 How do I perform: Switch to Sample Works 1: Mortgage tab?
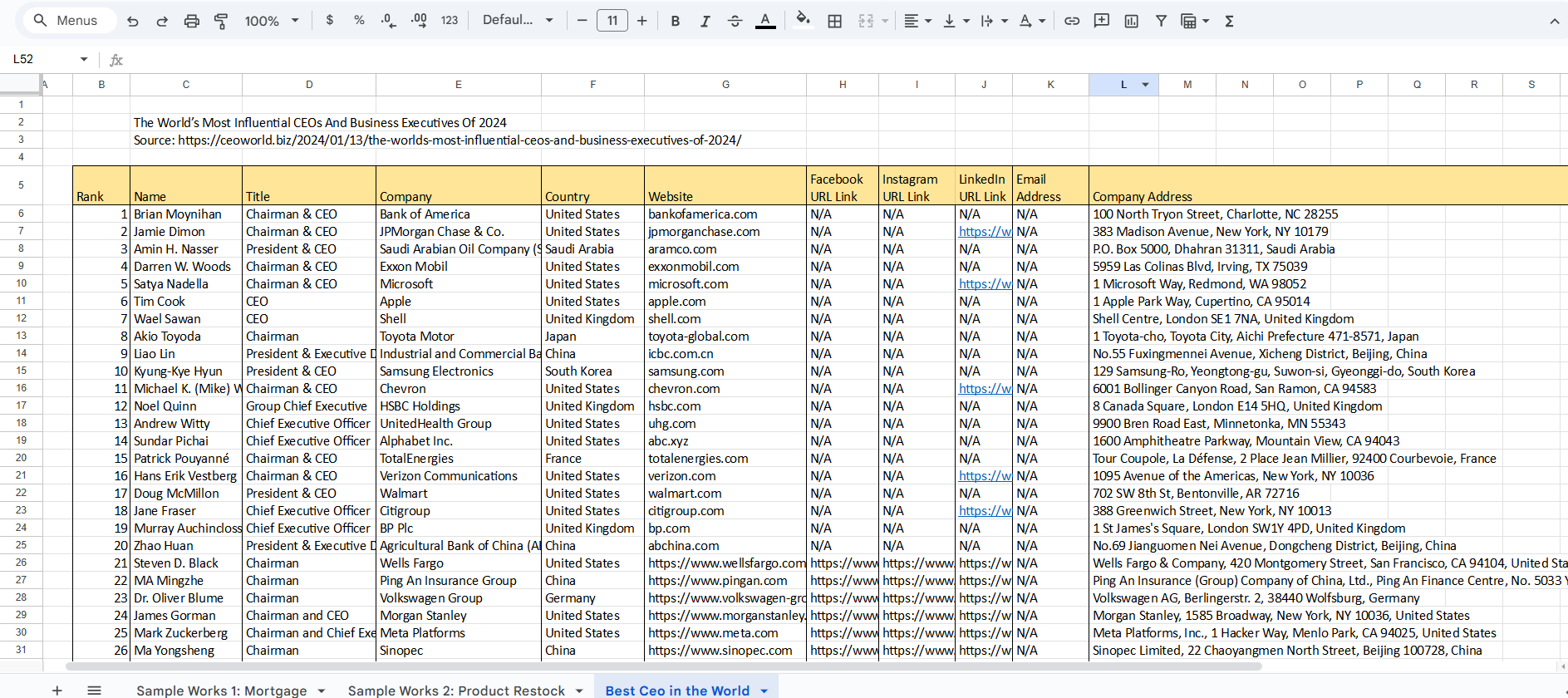coord(221,691)
